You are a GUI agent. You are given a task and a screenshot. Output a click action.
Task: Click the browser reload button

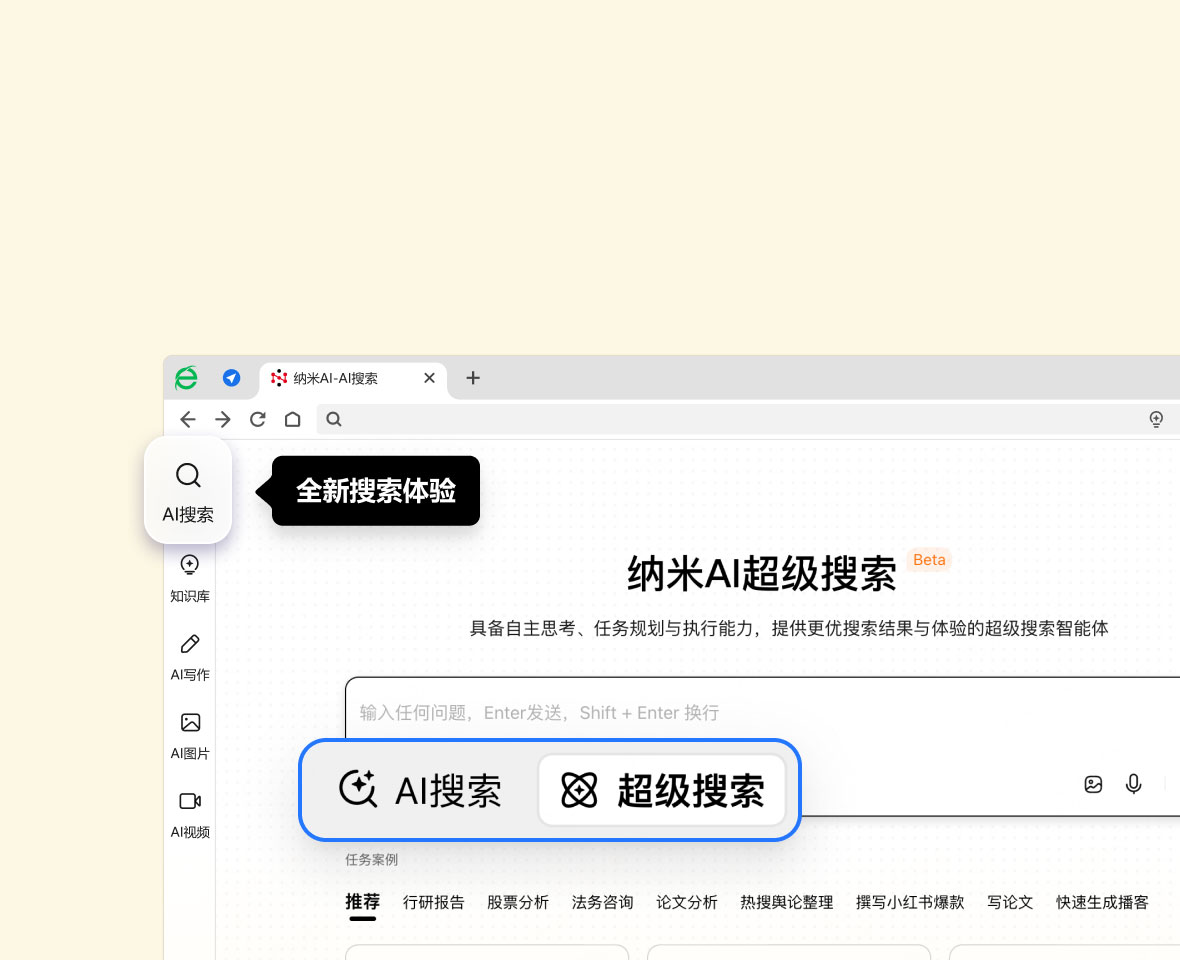(257, 419)
